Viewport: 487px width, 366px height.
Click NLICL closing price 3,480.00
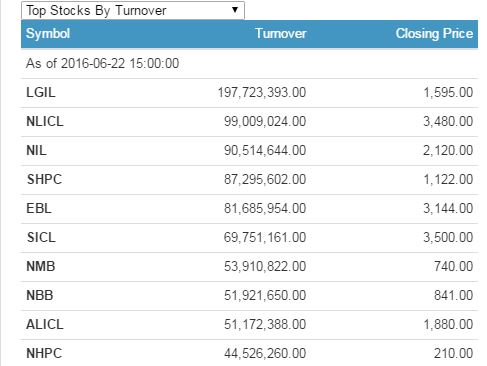coord(448,121)
